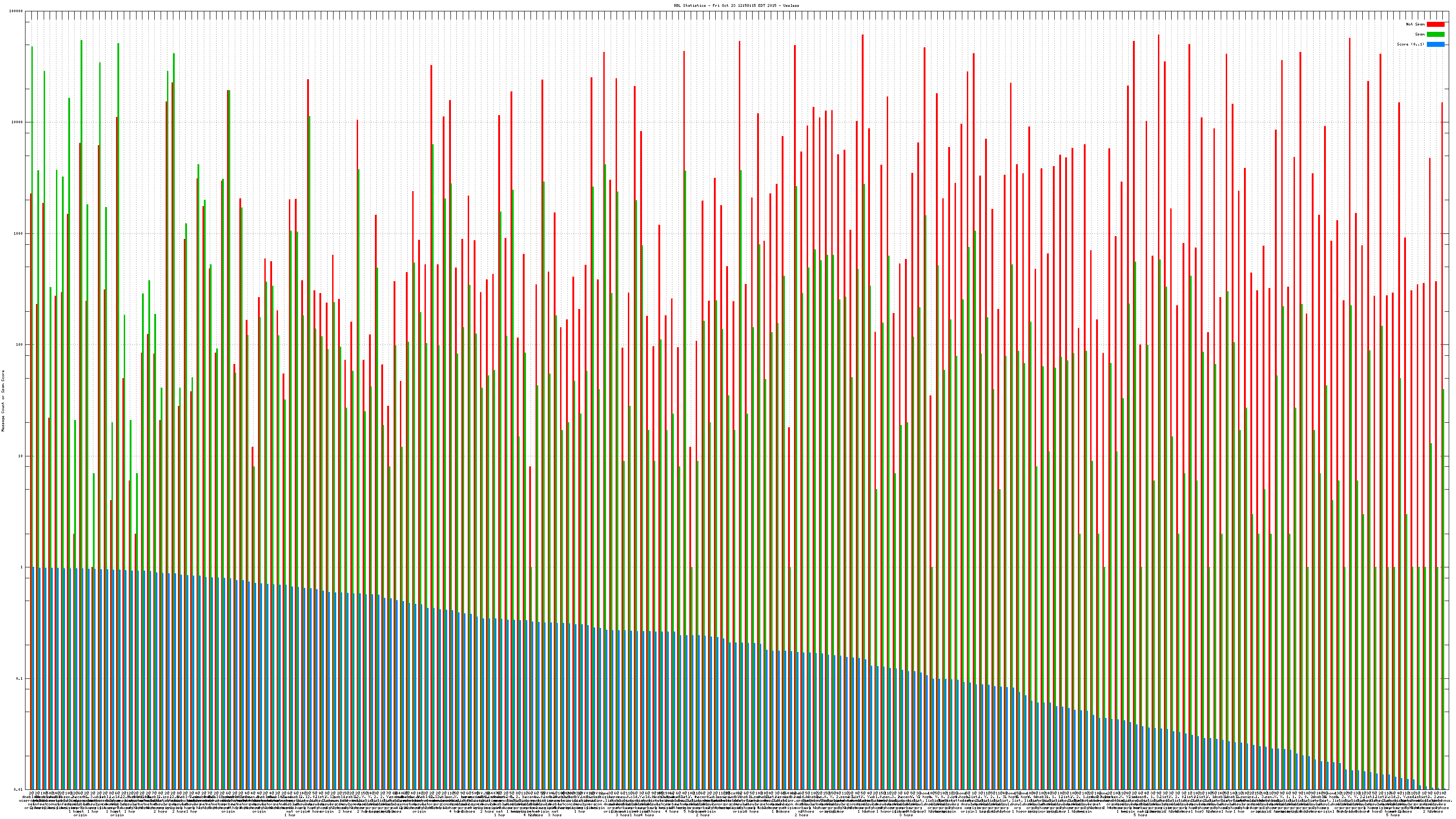Click the 0.01 y-axis tick label

tap(19, 789)
